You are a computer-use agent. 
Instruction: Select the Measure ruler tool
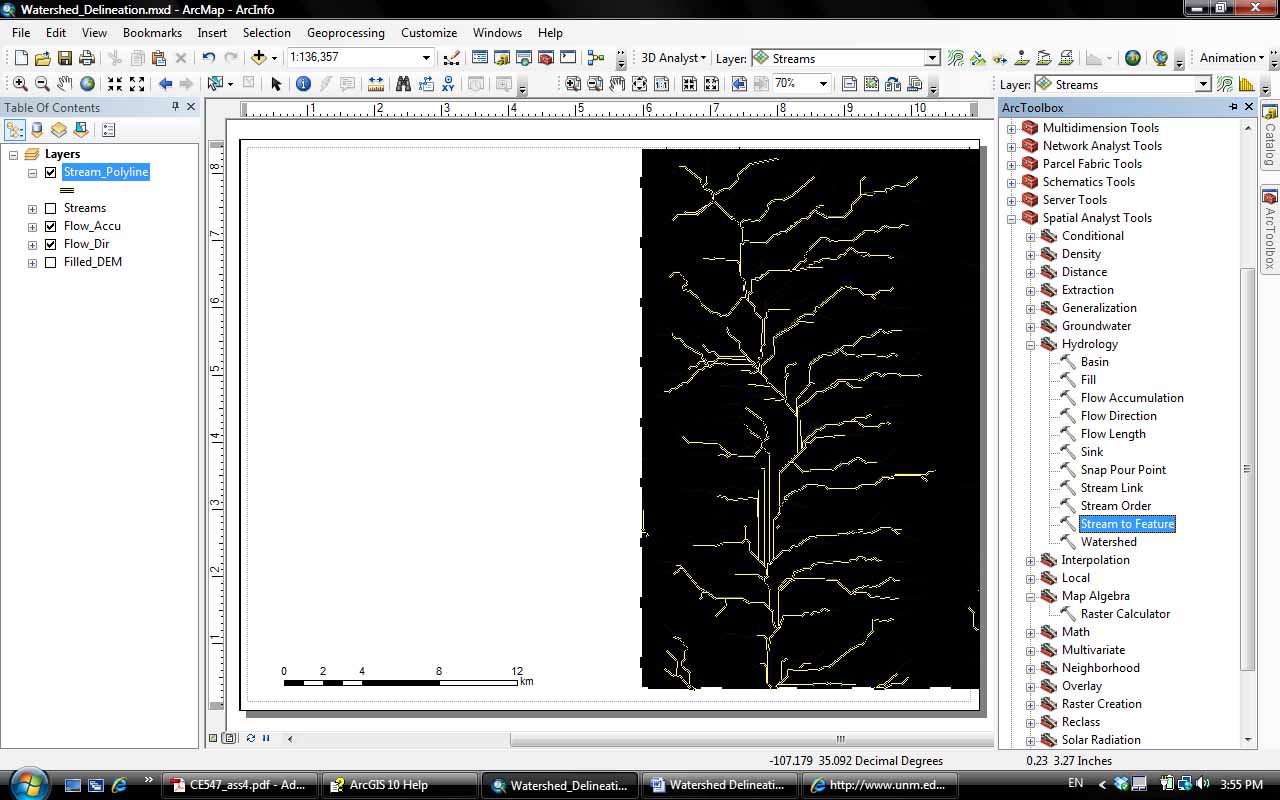click(376, 84)
